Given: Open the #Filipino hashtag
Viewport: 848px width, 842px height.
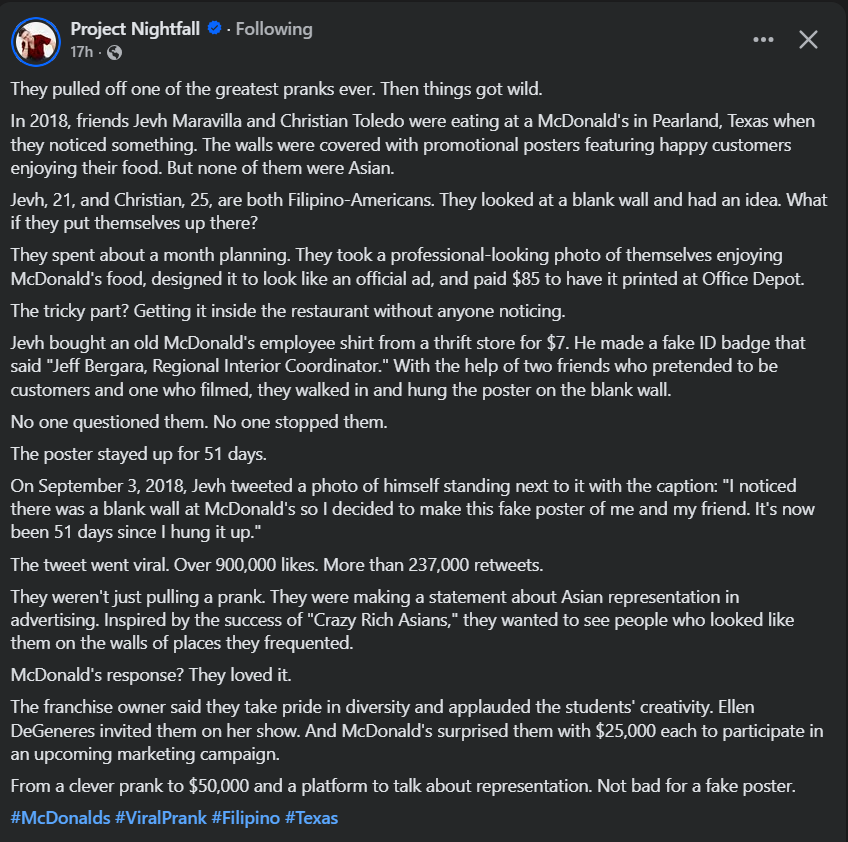Looking at the screenshot, I should (x=245, y=818).
